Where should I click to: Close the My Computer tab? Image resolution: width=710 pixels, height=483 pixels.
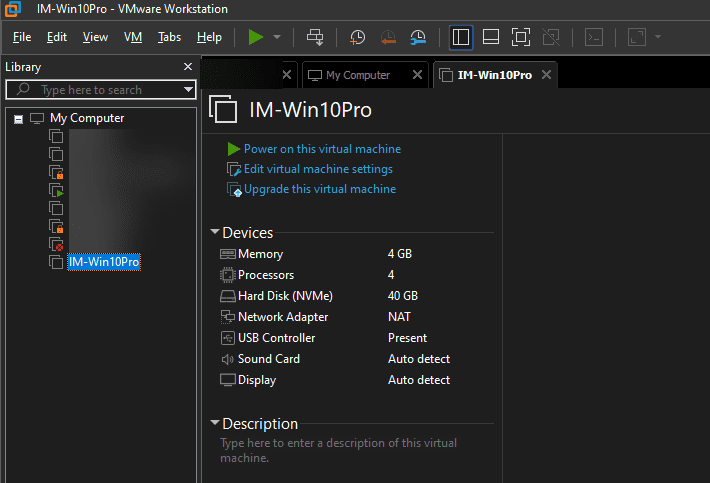[417, 75]
